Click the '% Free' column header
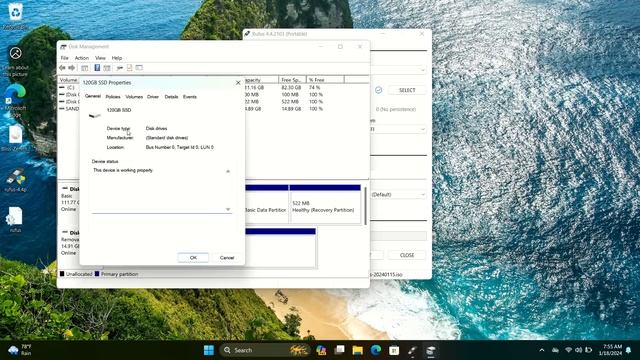 [325, 80]
